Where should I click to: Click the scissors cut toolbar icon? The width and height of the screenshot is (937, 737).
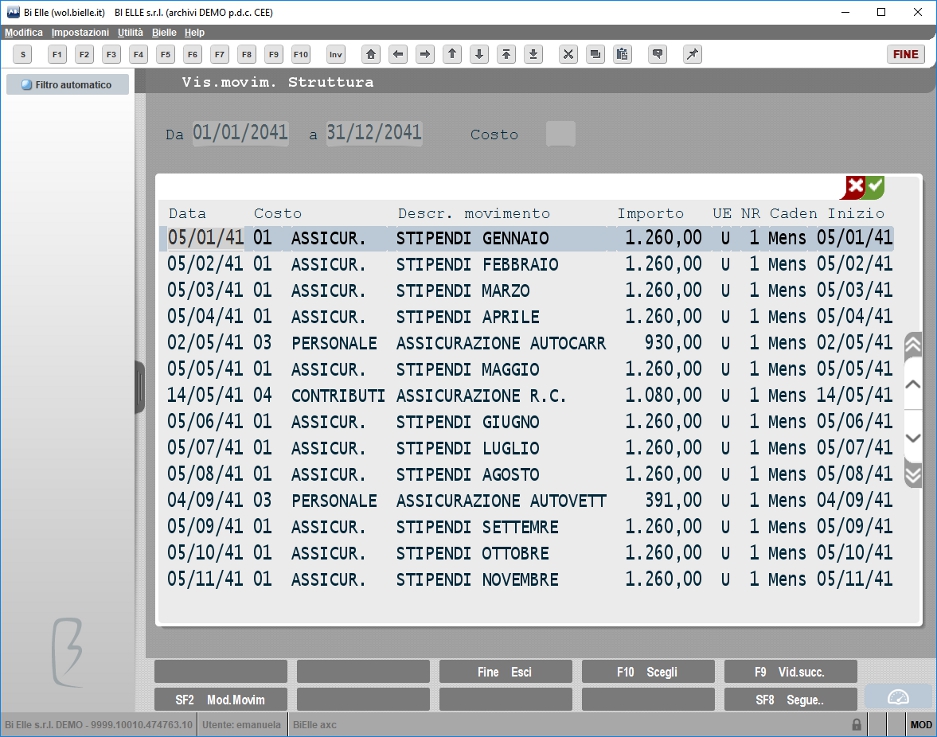[568, 54]
